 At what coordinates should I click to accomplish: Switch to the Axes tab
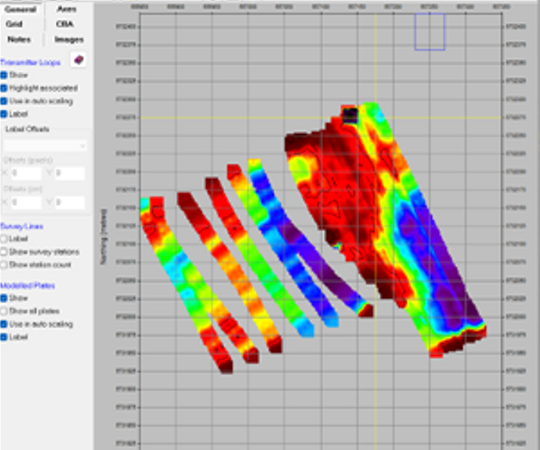66,9
